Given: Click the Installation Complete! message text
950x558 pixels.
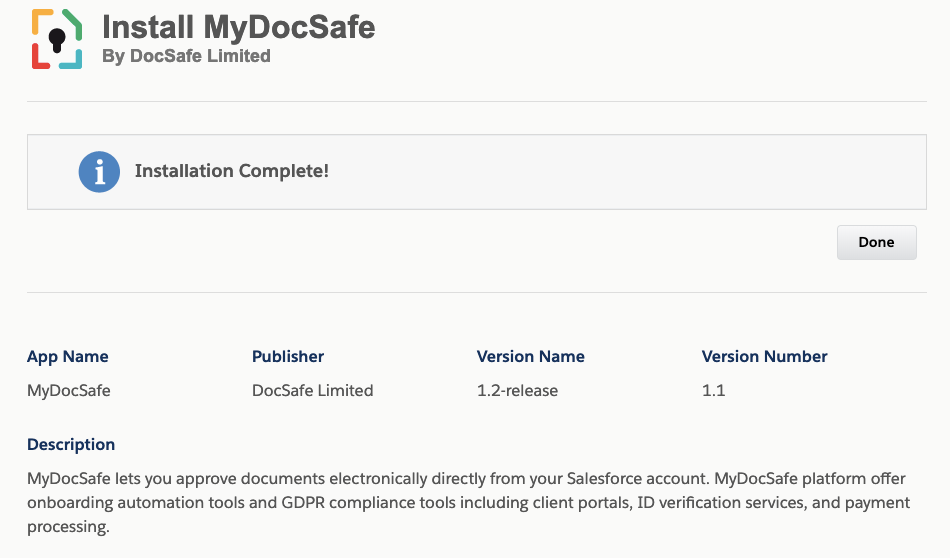Looking at the screenshot, I should pyautogui.click(x=231, y=171).
